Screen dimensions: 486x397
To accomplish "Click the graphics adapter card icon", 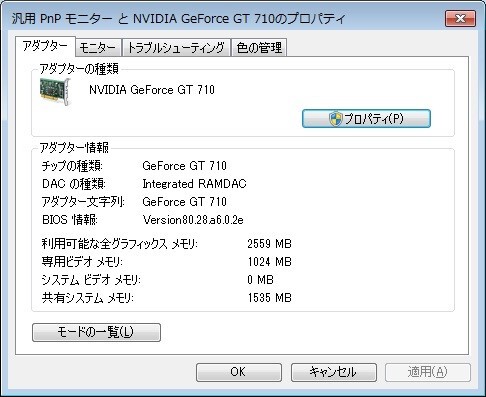I will 55,92.
